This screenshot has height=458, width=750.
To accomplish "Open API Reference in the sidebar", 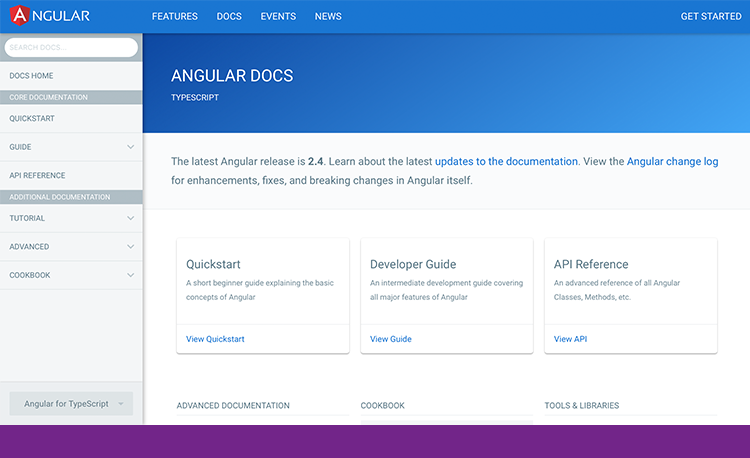I will click(x=71, y=175).
